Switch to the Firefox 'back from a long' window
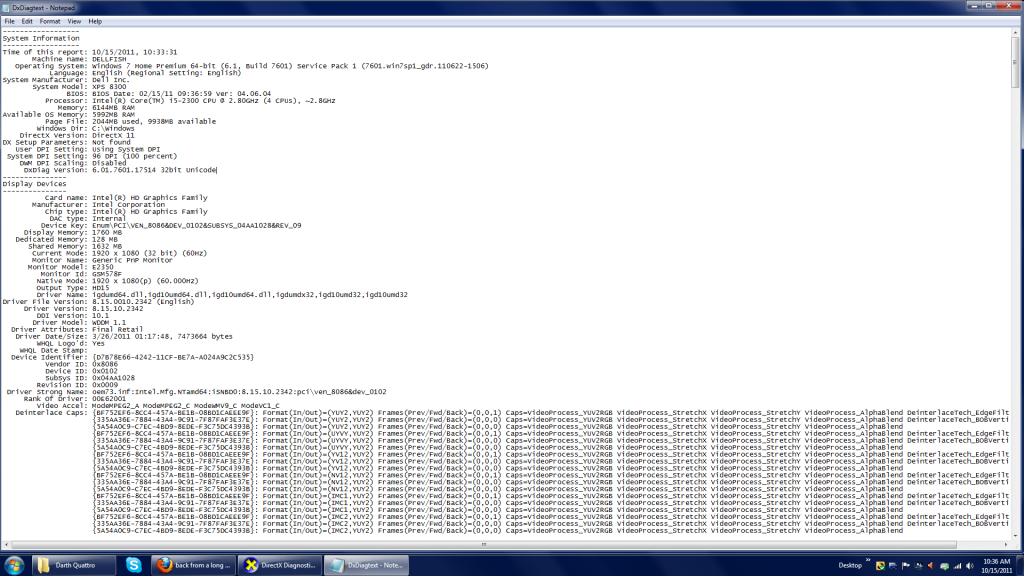The width and height of the screenshot is (1024, 576). 194,566
